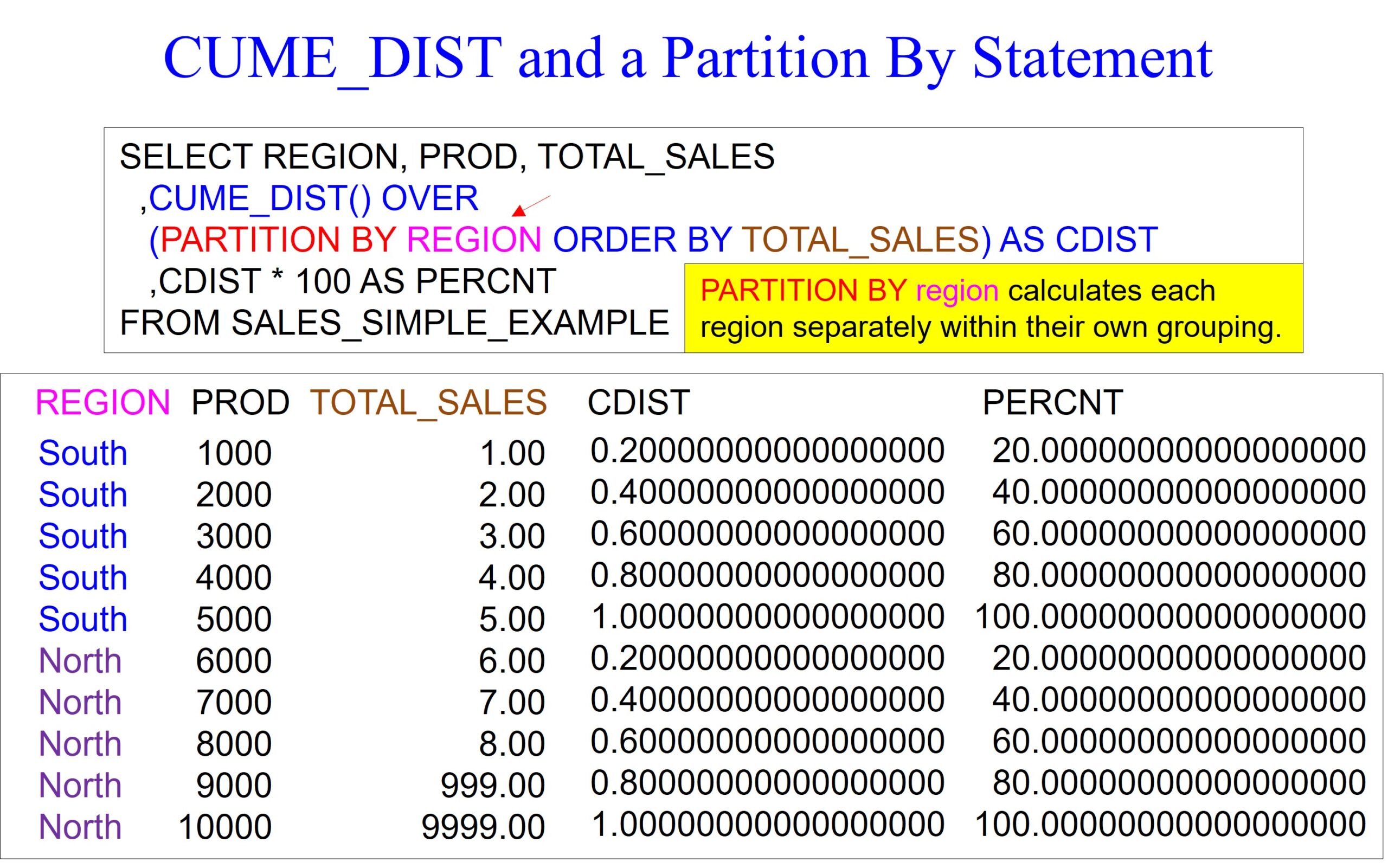1388x868 pixels.
Task: Click the PERCNT column header
Action: coord(1052,402)
